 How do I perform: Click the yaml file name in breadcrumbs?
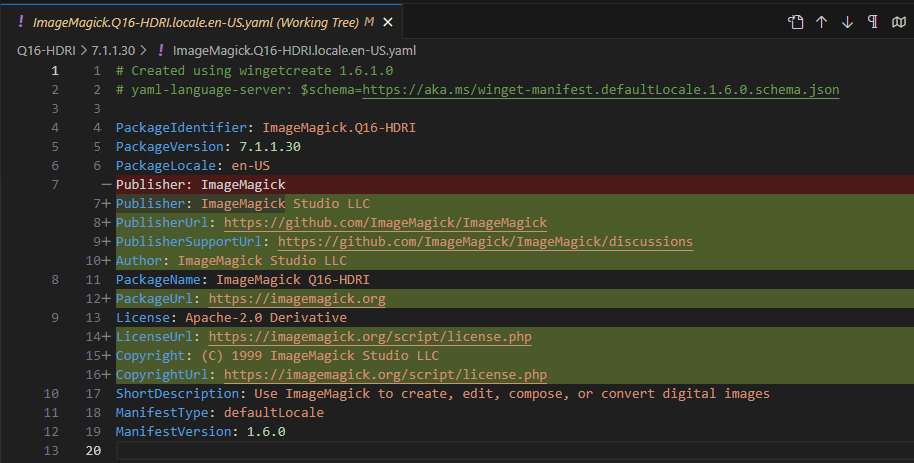coord(294,50)
